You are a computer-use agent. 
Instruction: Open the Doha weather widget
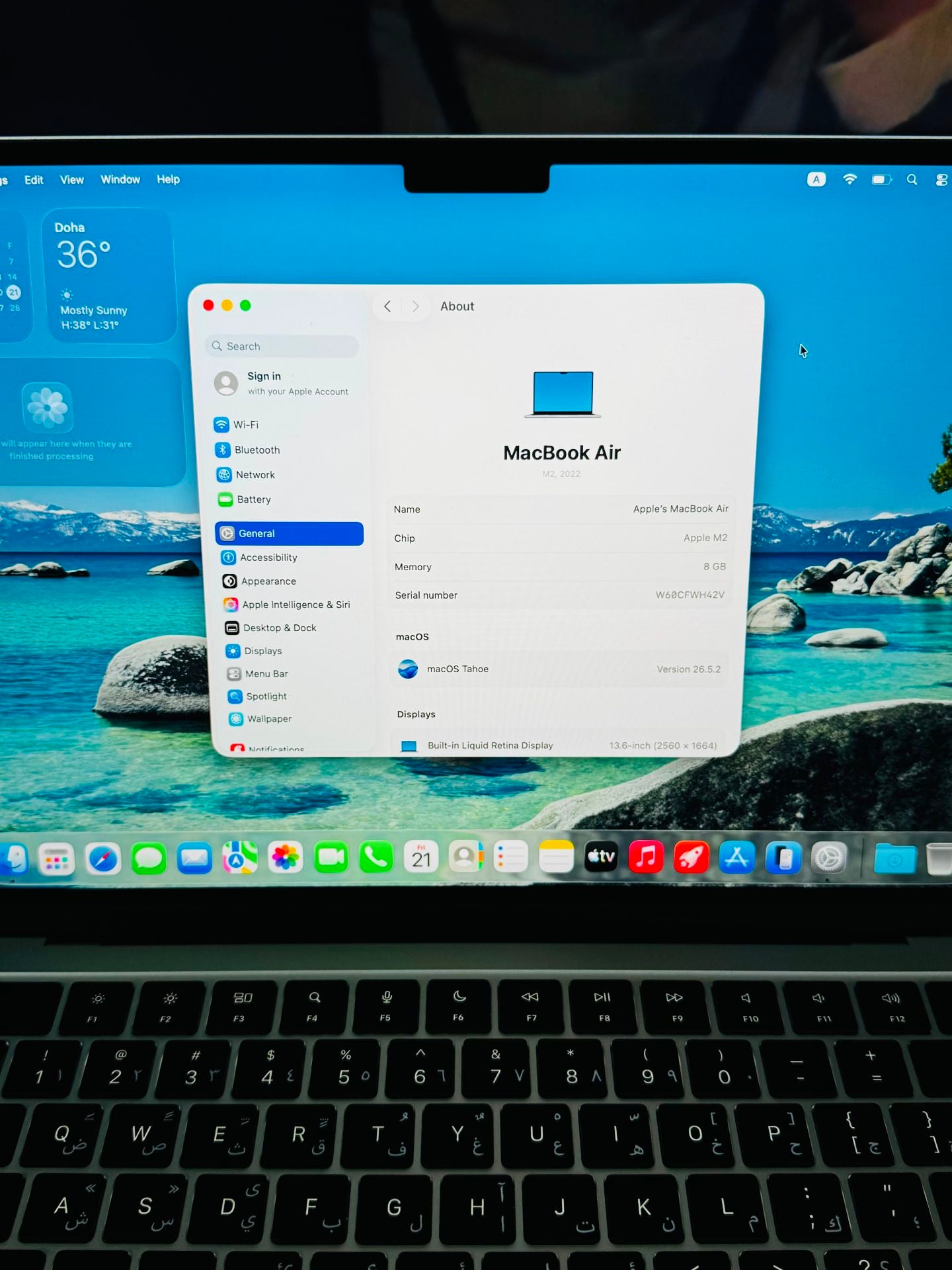click(110, 276)
